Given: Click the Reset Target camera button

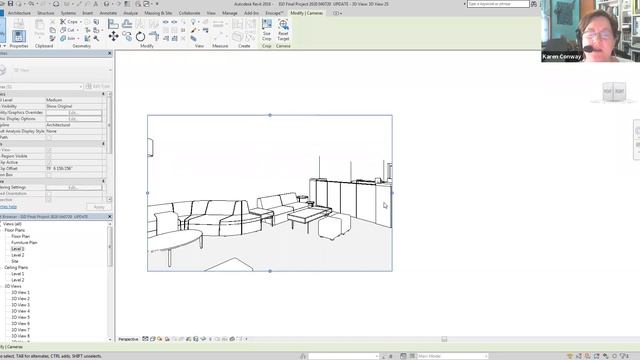Looking at the screenshot, I should [x=283, y=30].
